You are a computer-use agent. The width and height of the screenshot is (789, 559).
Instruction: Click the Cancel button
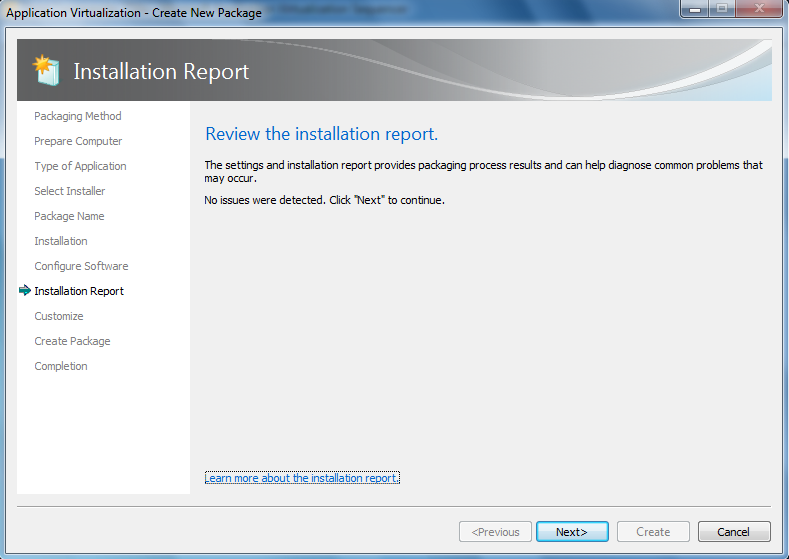coord(734,532)
